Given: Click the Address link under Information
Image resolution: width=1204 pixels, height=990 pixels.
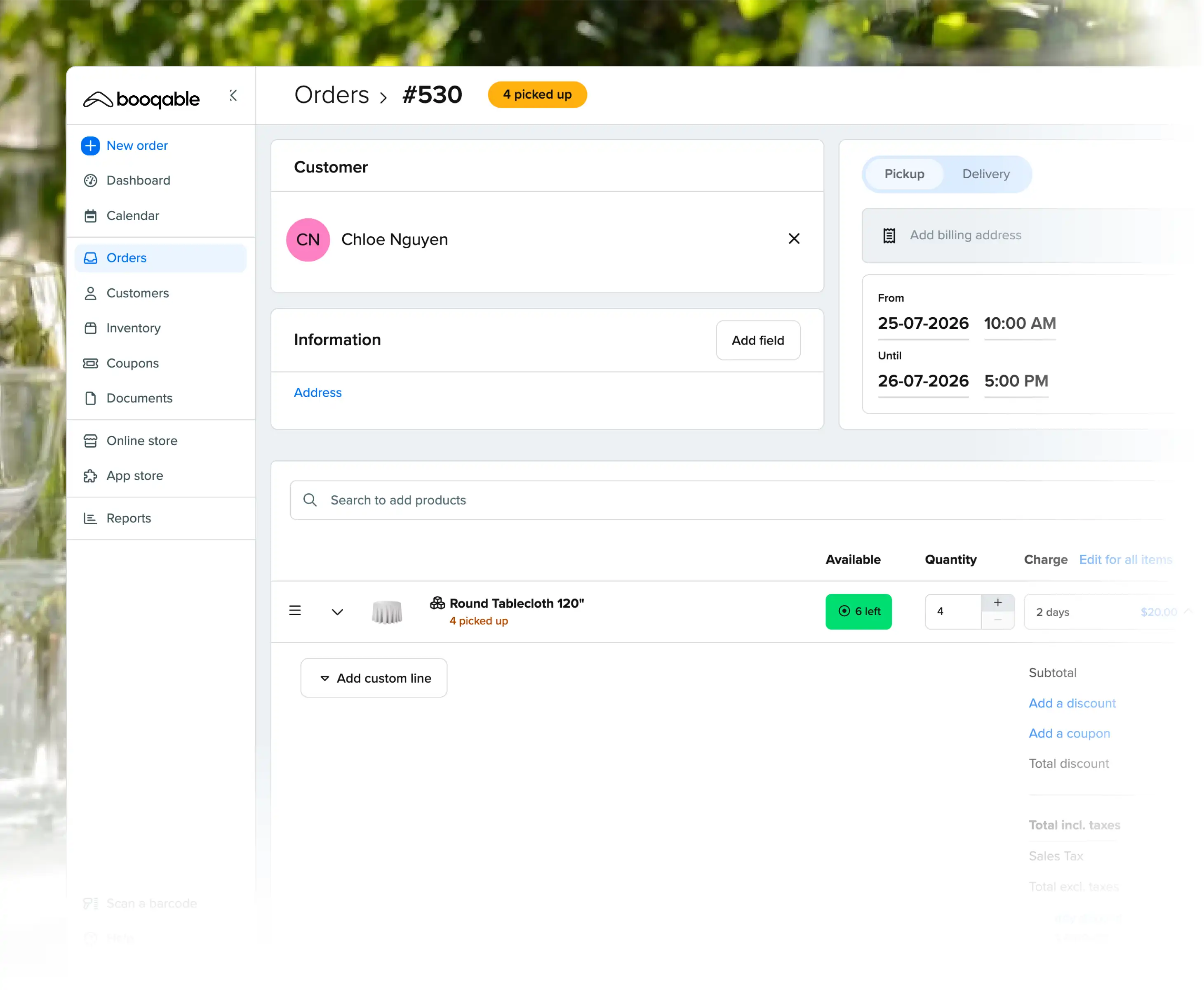Looking at the screenshot, I should 317,392.
